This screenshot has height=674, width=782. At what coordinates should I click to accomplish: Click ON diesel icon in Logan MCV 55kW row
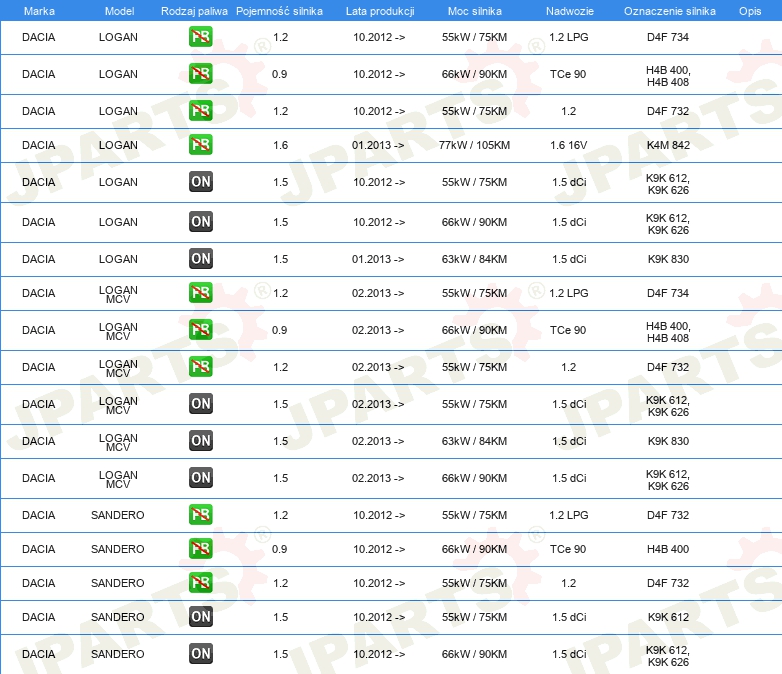point(200,404)
